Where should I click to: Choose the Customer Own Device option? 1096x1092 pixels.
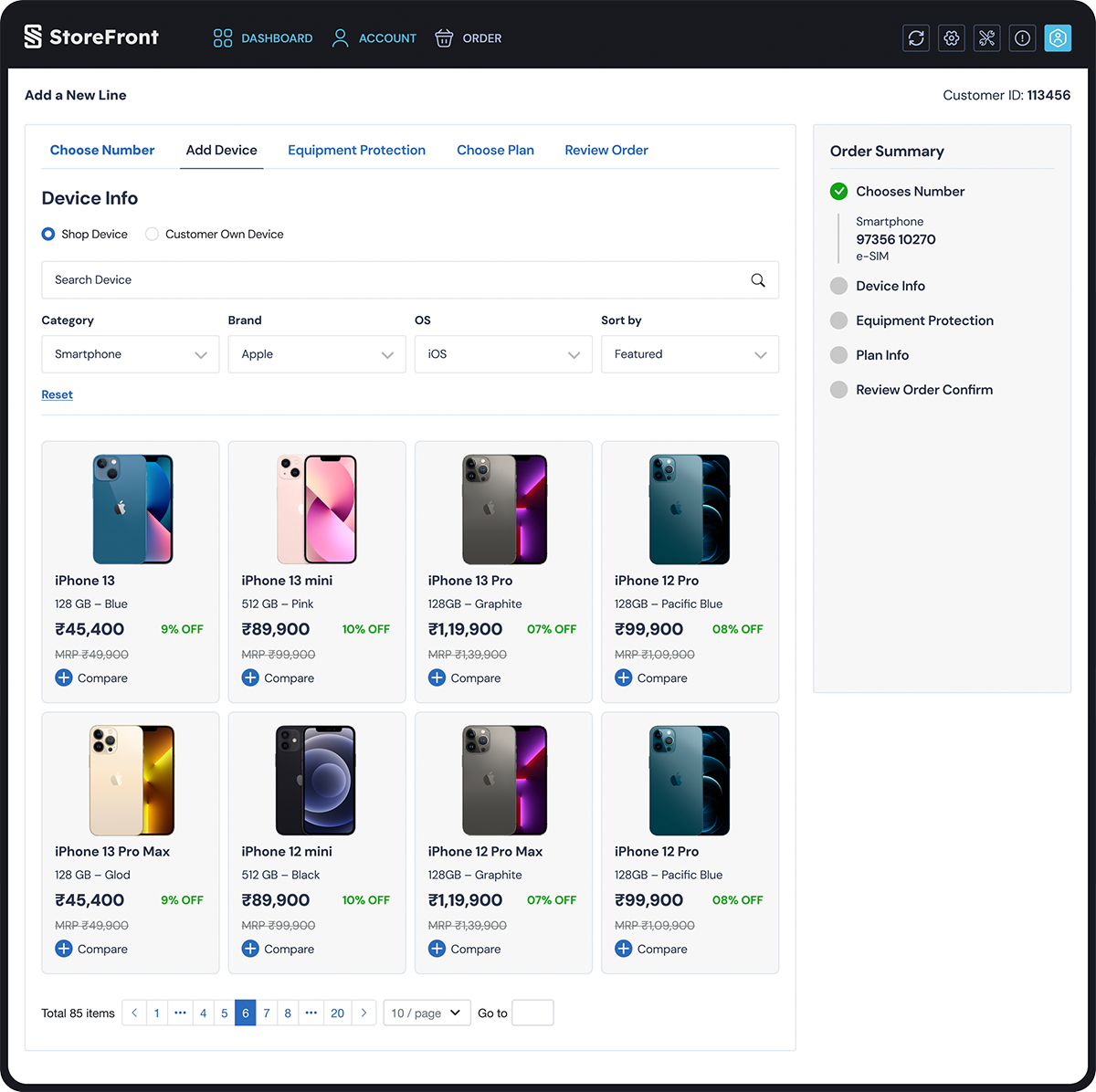152,234
